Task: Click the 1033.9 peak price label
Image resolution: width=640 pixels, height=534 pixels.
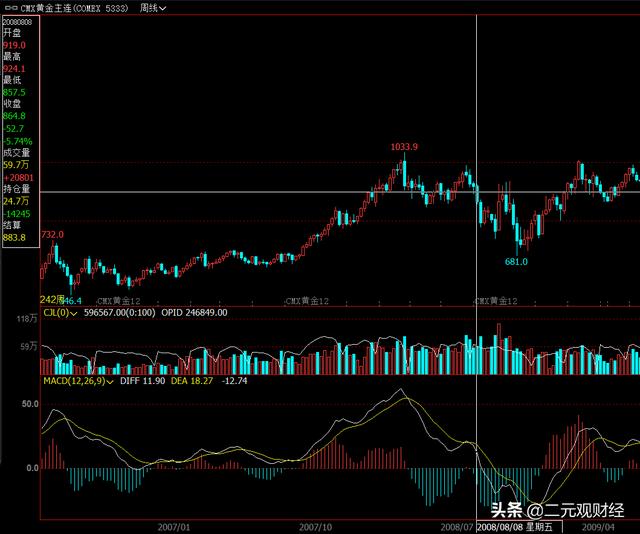Action: pyautogui.click(x=404, y=147)
